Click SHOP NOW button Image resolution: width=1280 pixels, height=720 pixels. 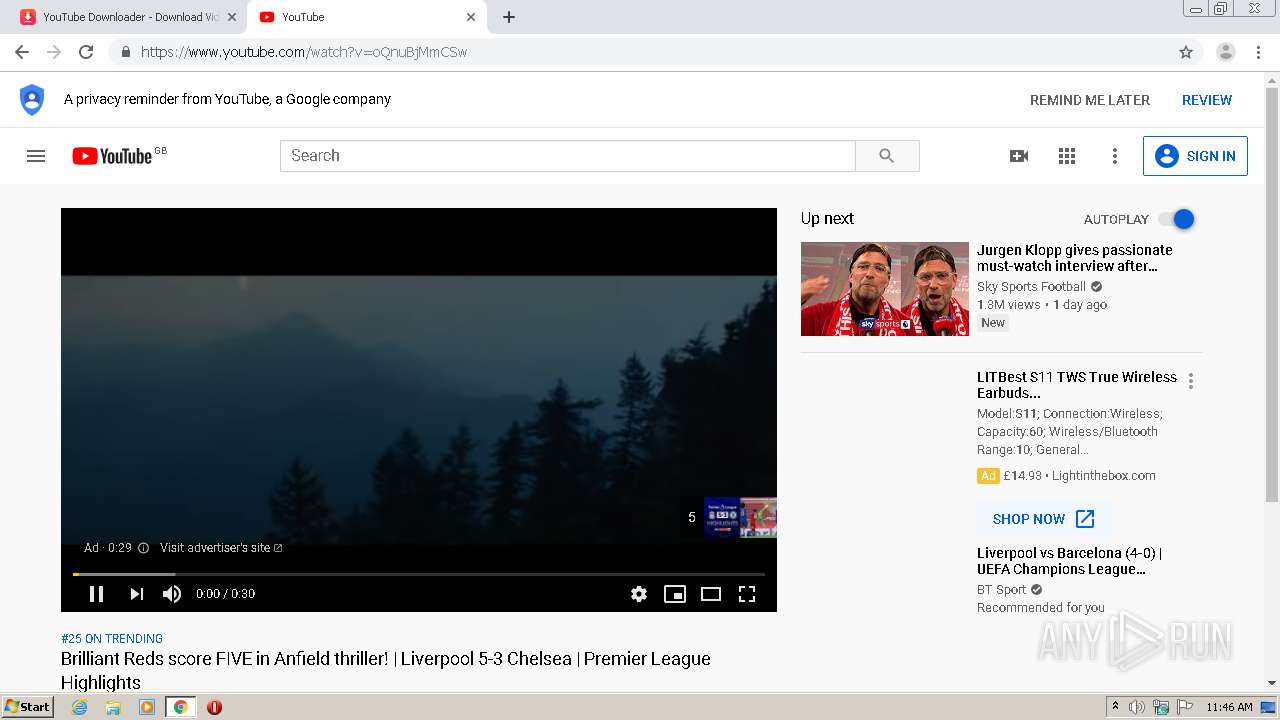pyautogui.click(x=1044, y=519)
